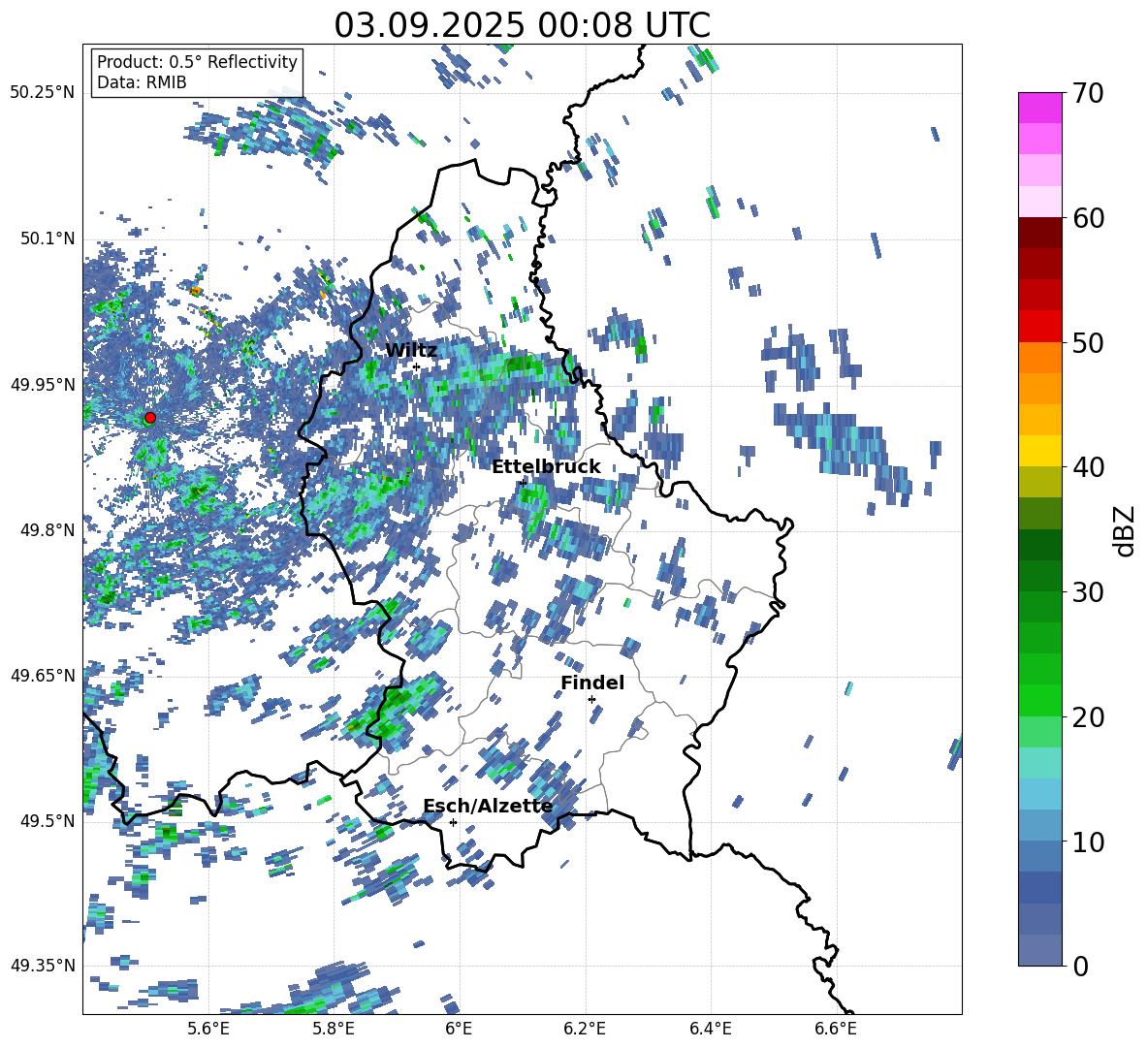
Task: Click the 10 value on colorbar
Action: tap(1088, 842)
